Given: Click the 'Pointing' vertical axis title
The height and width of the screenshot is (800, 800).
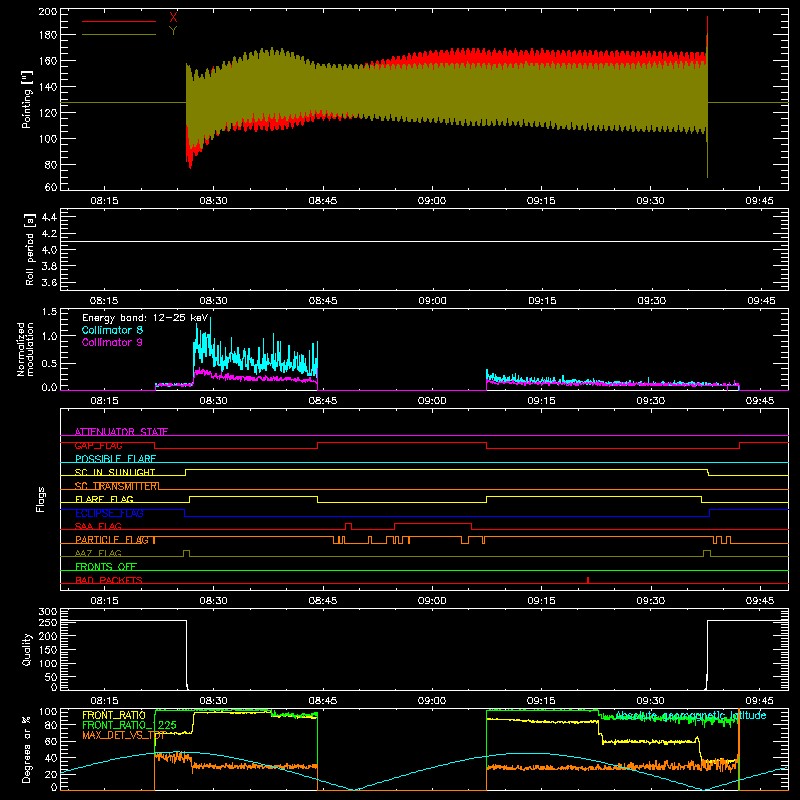Looking at the screenshot, I should point(27,99).
